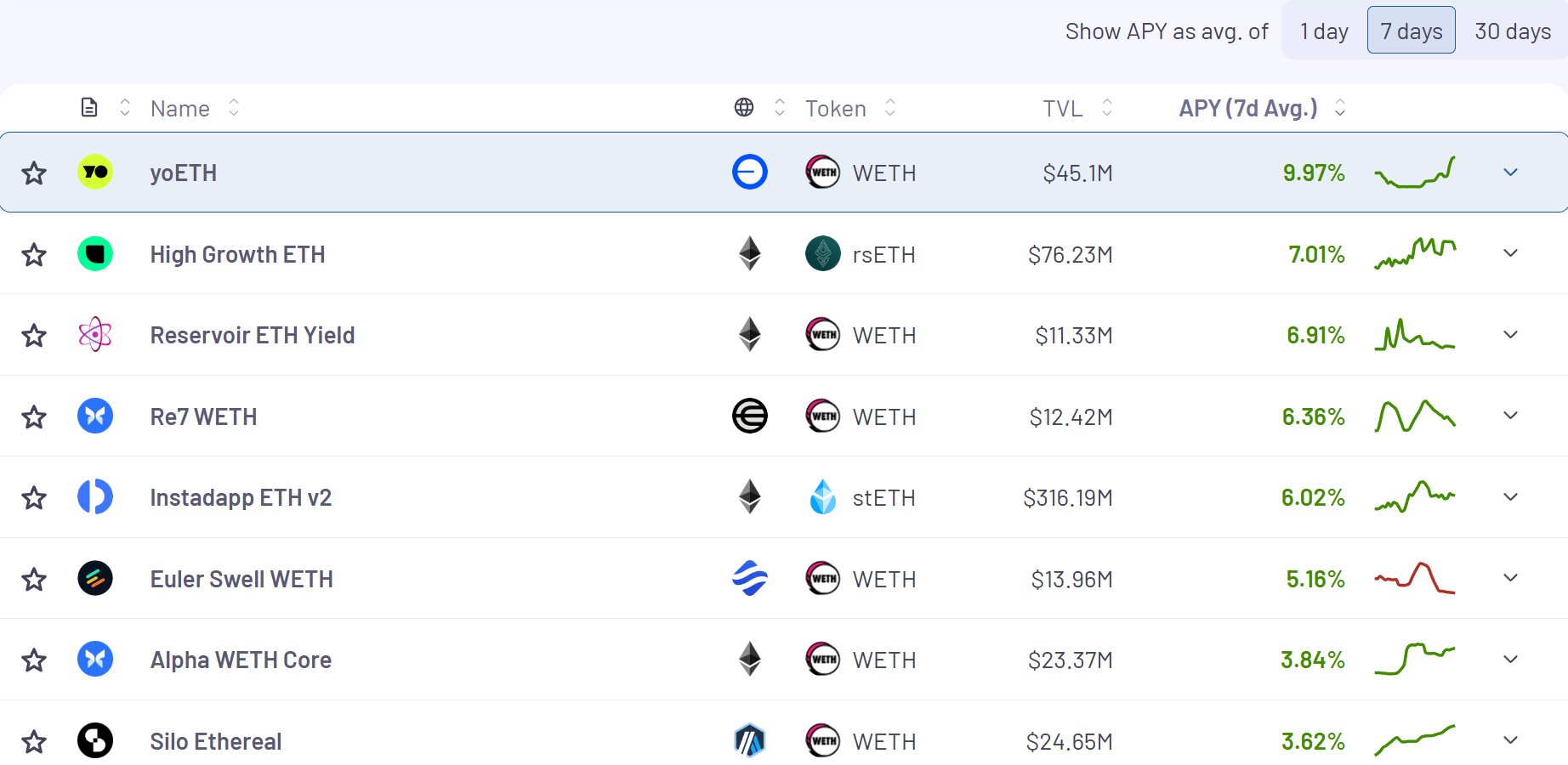This screenshot has width=1568, height=765.
Task: Expand the Alpha WETH Core row
Action: (1510, 660)
